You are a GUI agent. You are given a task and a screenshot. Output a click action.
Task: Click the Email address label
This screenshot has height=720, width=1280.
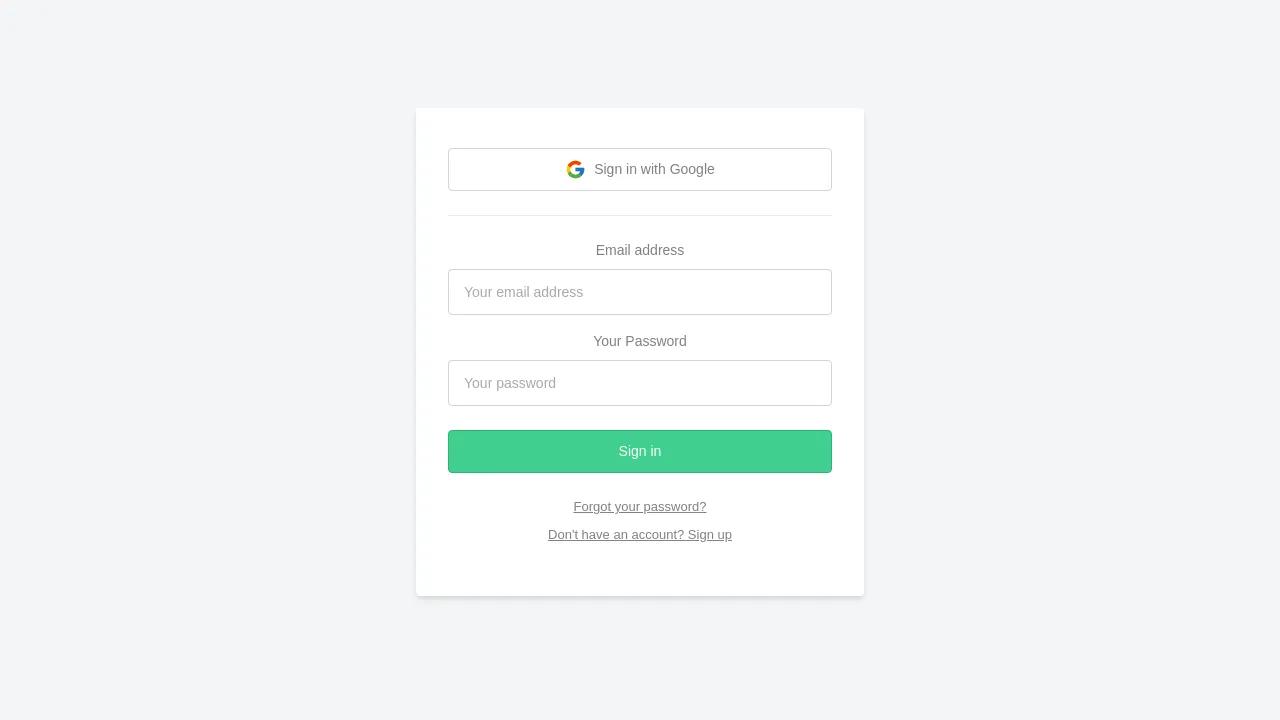click(x=640, y=250)
